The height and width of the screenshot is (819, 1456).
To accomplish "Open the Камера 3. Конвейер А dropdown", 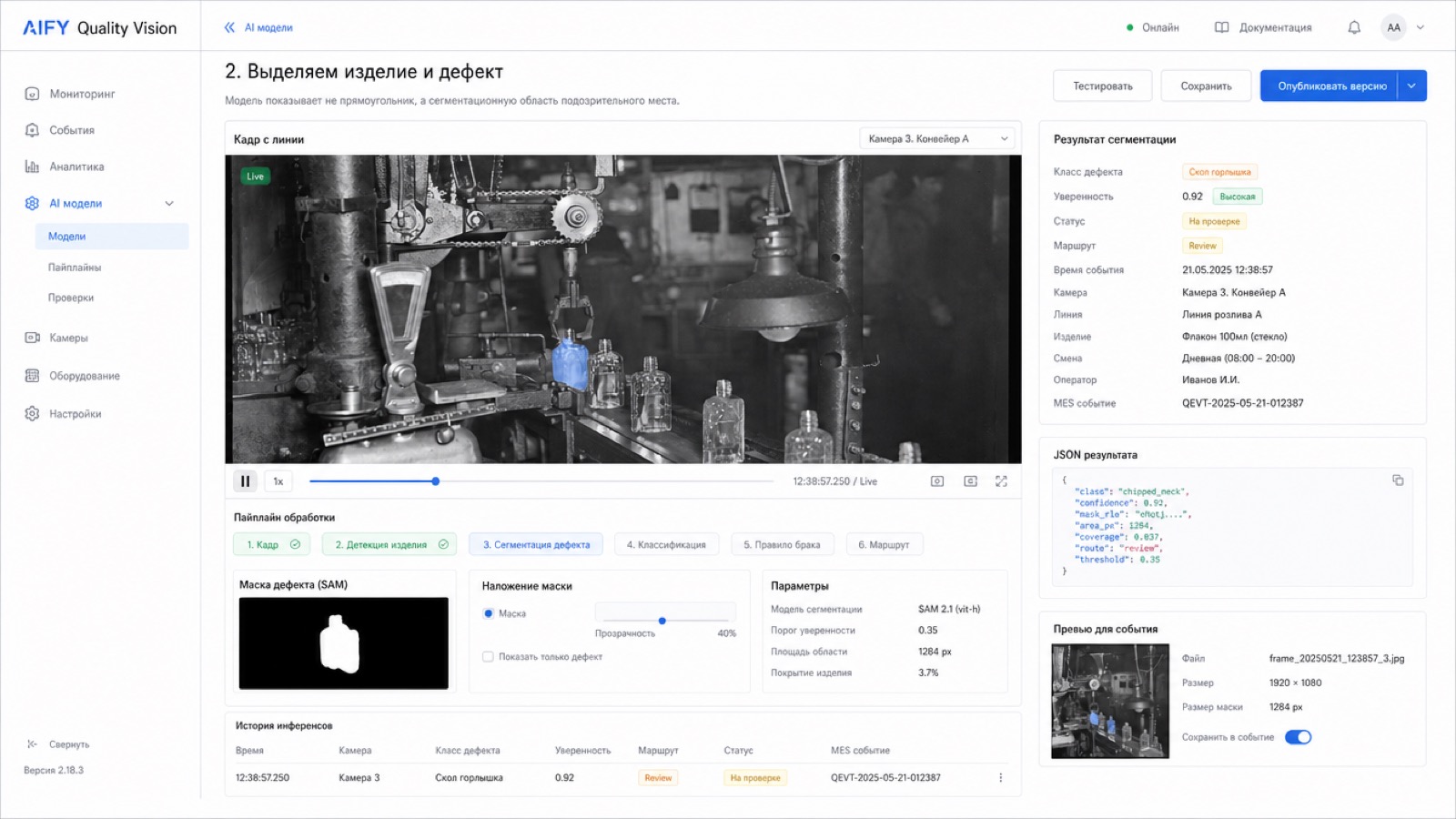I will coord(937,138).
